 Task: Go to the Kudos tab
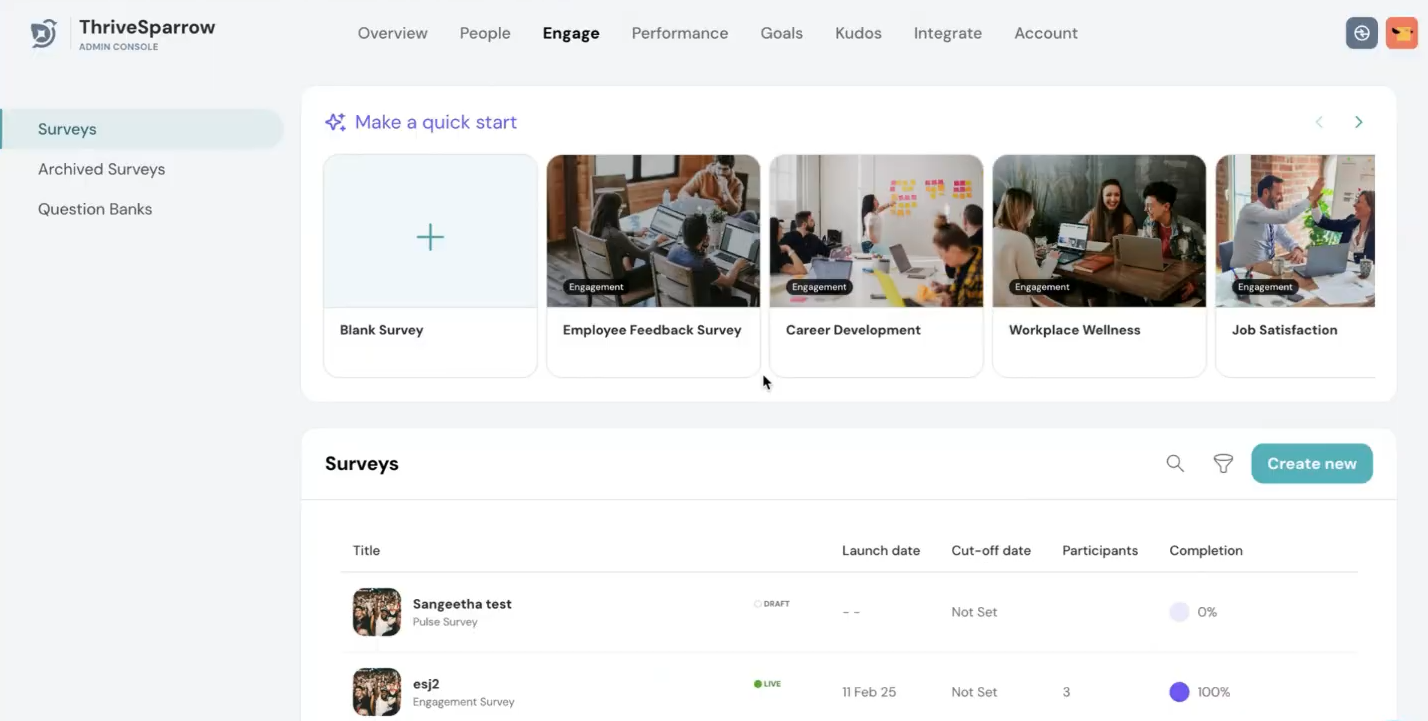tap(859, 33)
